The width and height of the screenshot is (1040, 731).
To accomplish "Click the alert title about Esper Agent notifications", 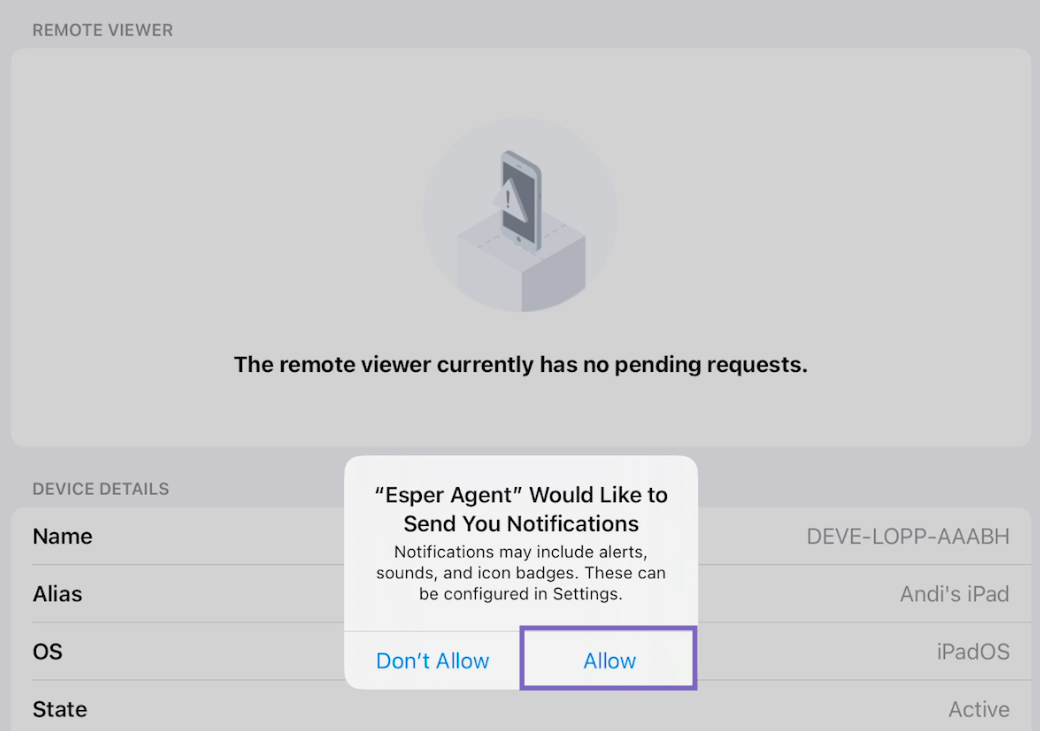I will tap(521, 509).
